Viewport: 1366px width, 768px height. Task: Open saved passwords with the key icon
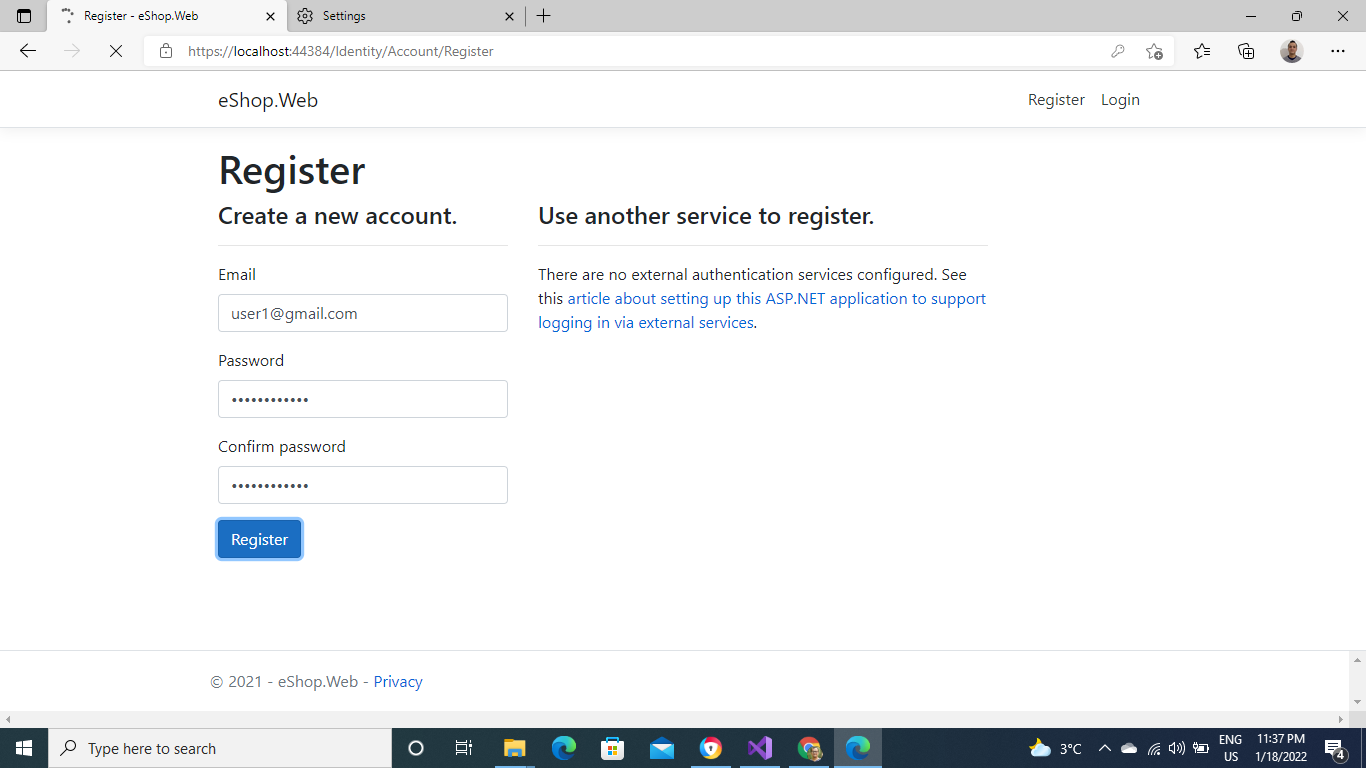pyautogui.click(x=1118, y=51)
